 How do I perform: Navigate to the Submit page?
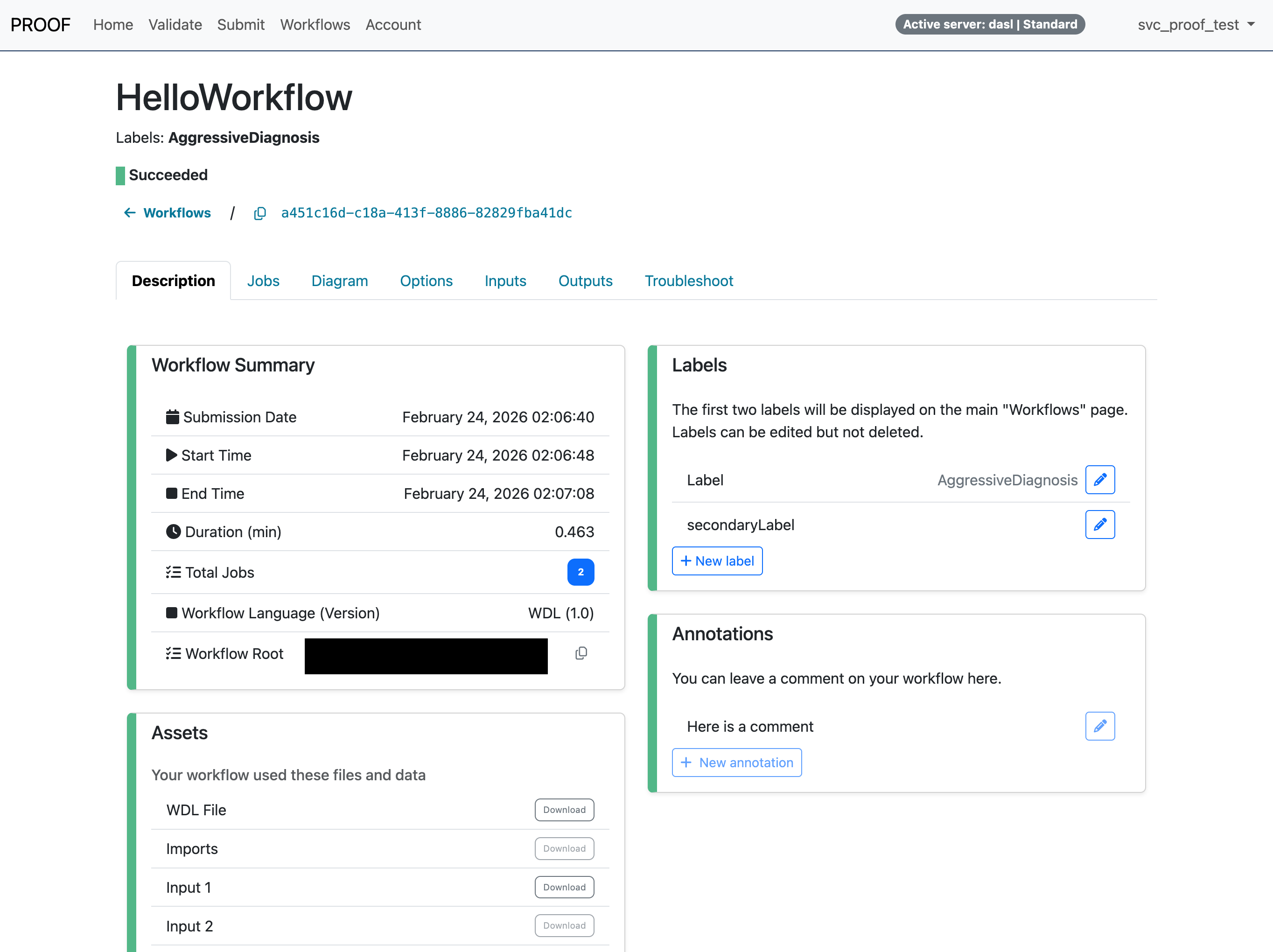coord(241,25)
